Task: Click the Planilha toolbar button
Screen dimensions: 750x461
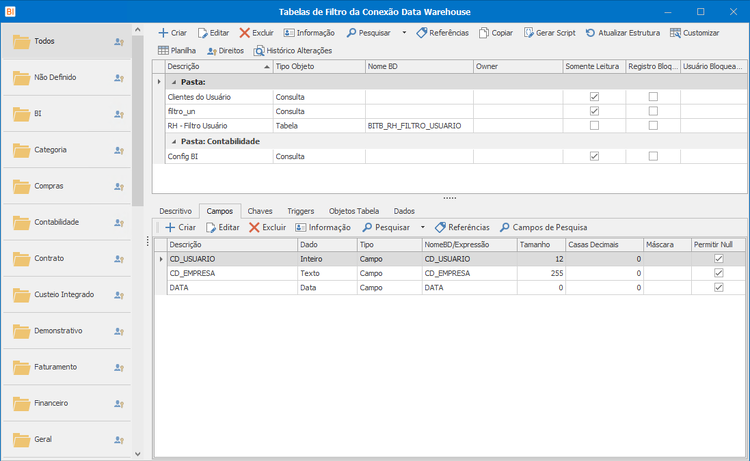Action: coord(177,51)
